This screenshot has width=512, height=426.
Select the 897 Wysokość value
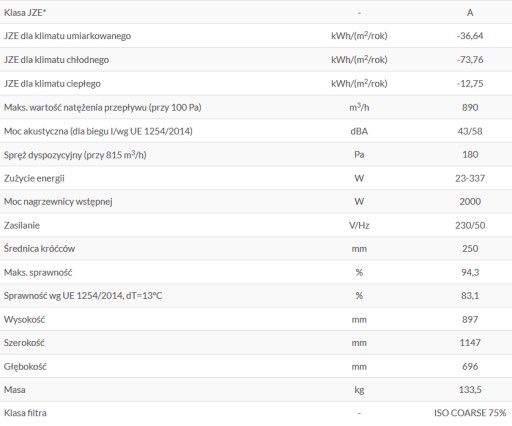[470, 320]
